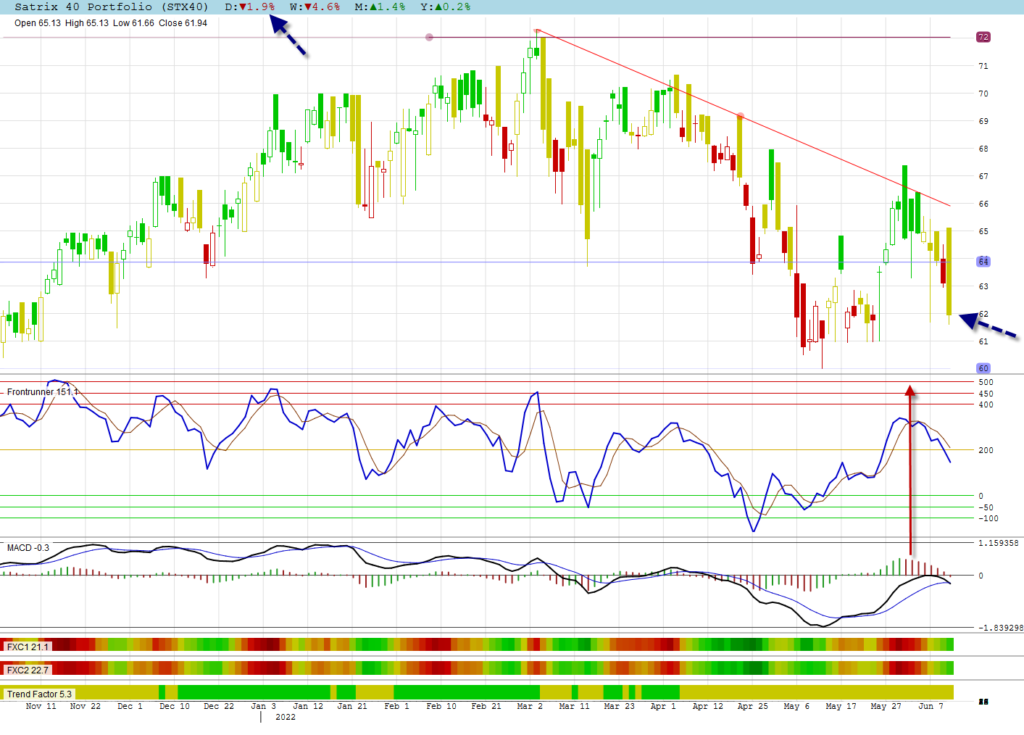Click the -100 level on the Frontrunner scale
1024x735 pixels.
coord(987,519)
